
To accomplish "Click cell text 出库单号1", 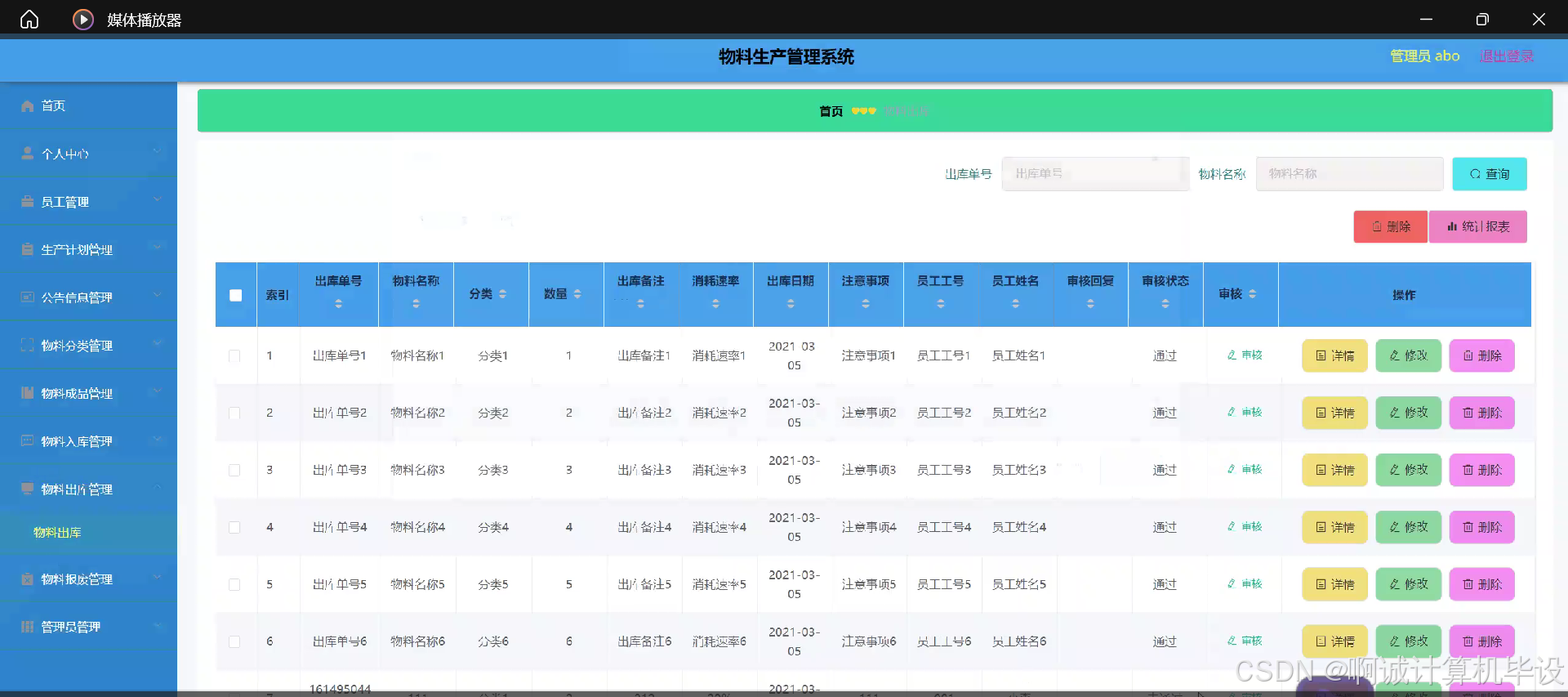I will pyautogui.click(x=339, y=355).
